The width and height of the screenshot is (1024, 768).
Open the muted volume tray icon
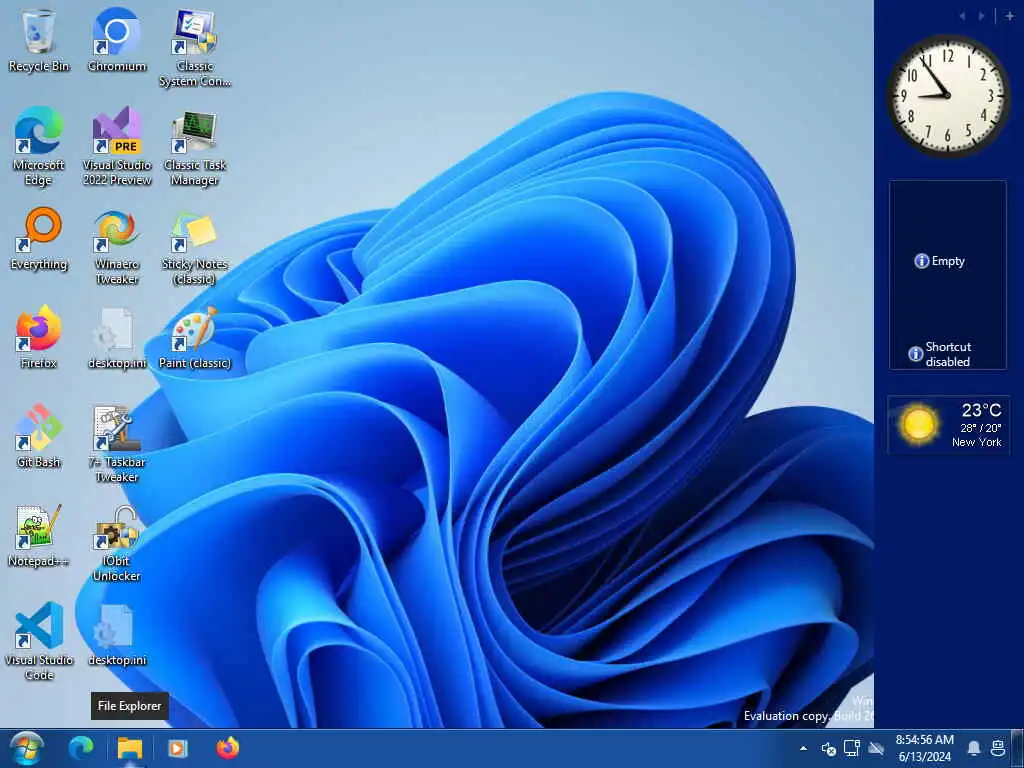pyautogui.click(x=829, y=748)
